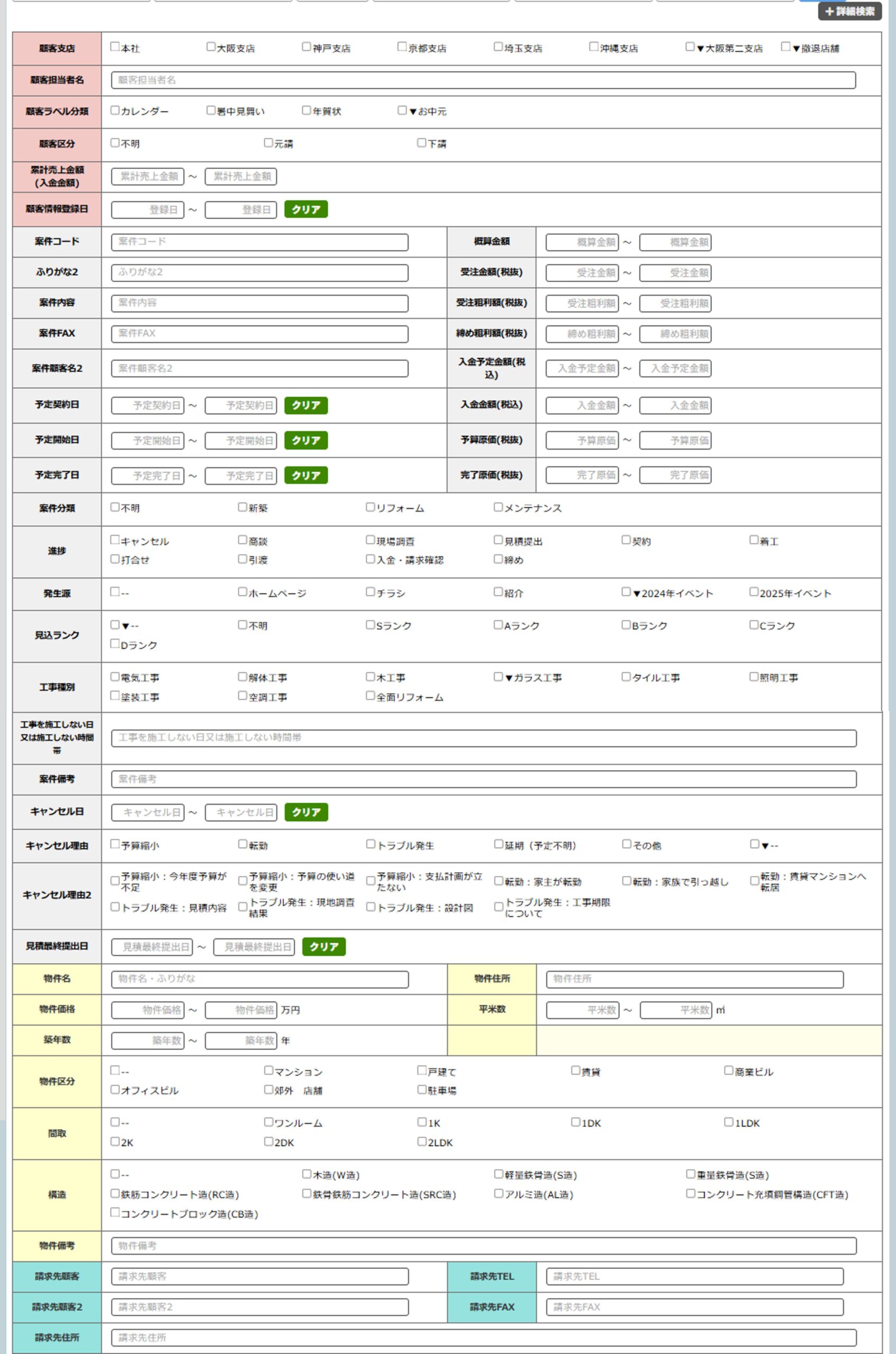Viewport: 896px width, 1354px height.
Task: Click the 物件名・ふりがな field
Action: click(260, 980)
